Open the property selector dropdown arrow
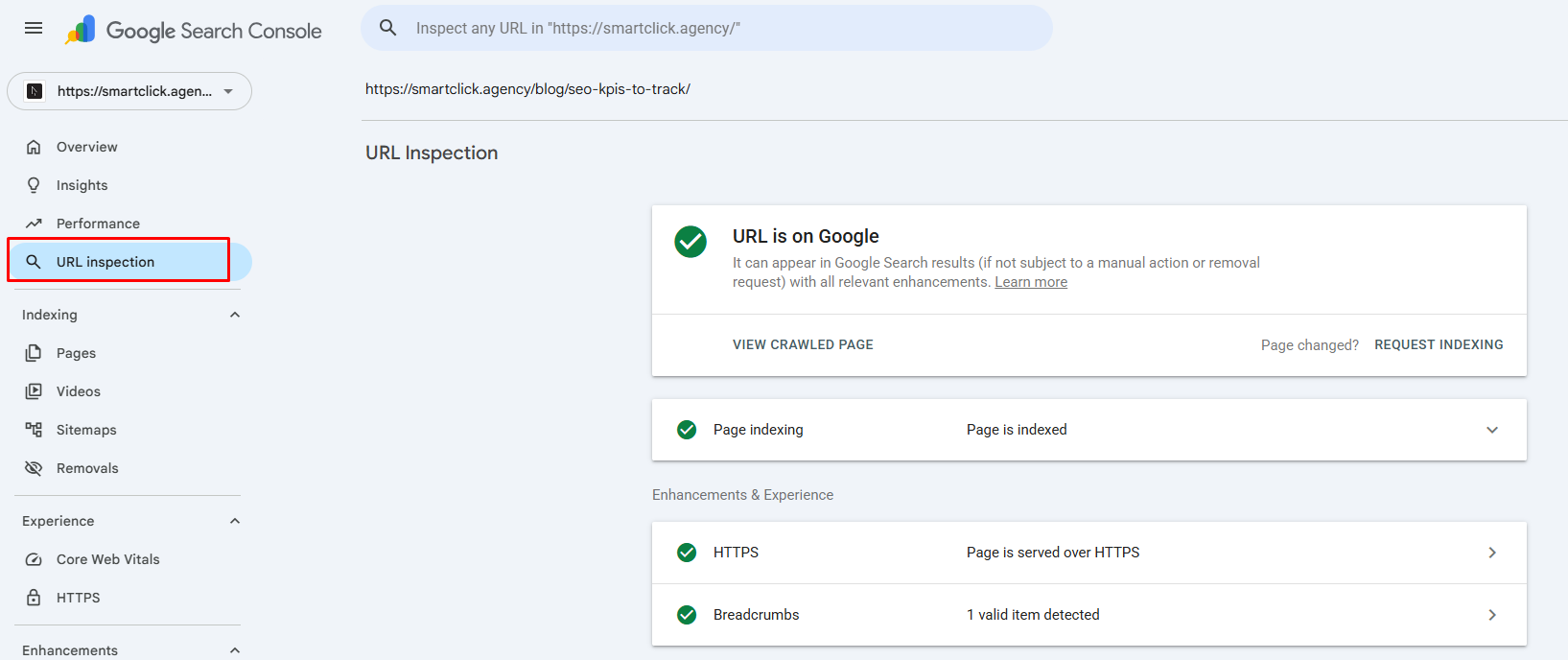Image resolution: width=1568 pixels, height=660 pixels. click(x=228, y=91)
